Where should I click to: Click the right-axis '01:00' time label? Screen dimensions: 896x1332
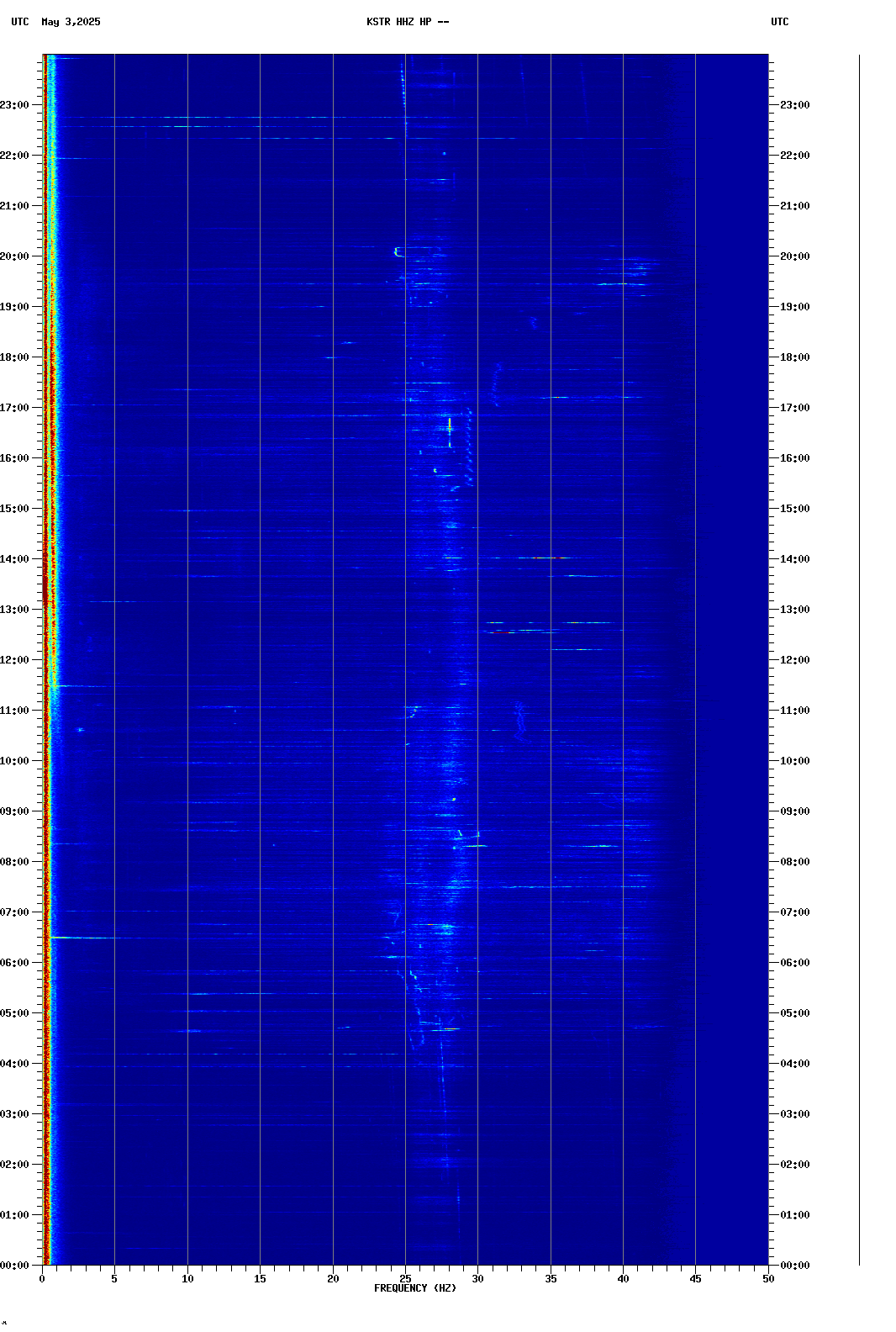pyautogui.click(x=795, y=1215)
